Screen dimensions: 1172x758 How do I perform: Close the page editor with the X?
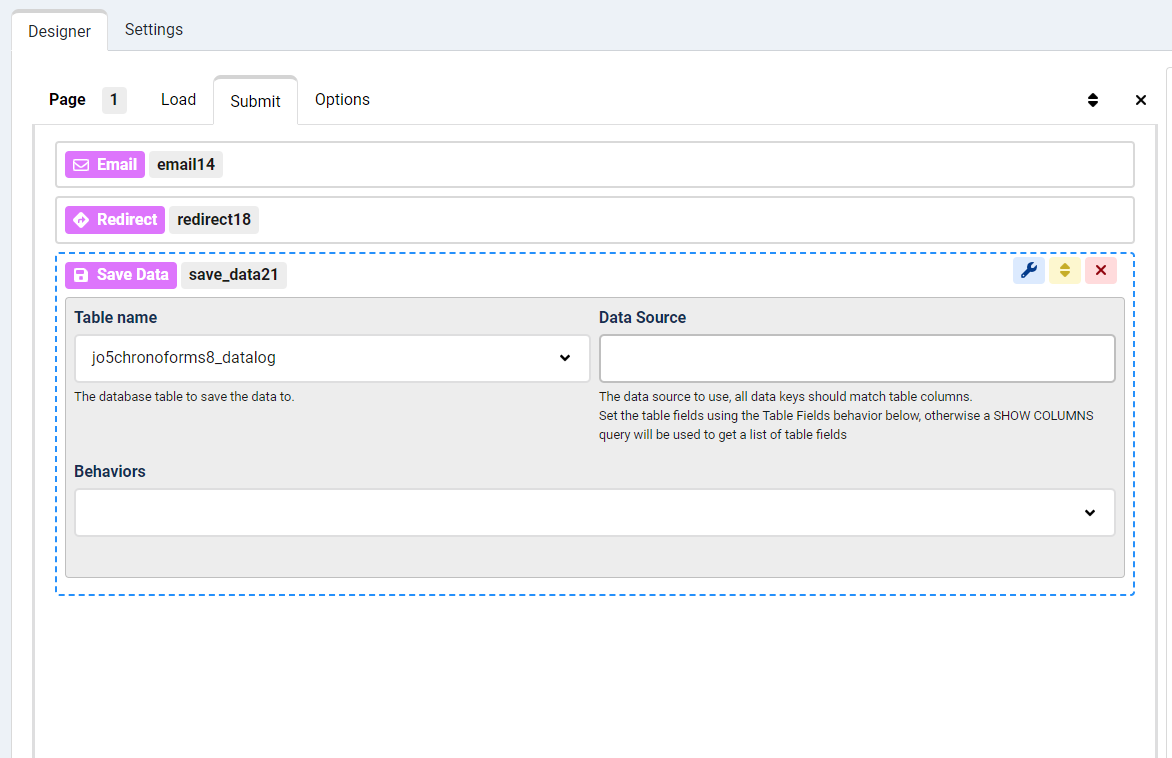click(1140, 100)
